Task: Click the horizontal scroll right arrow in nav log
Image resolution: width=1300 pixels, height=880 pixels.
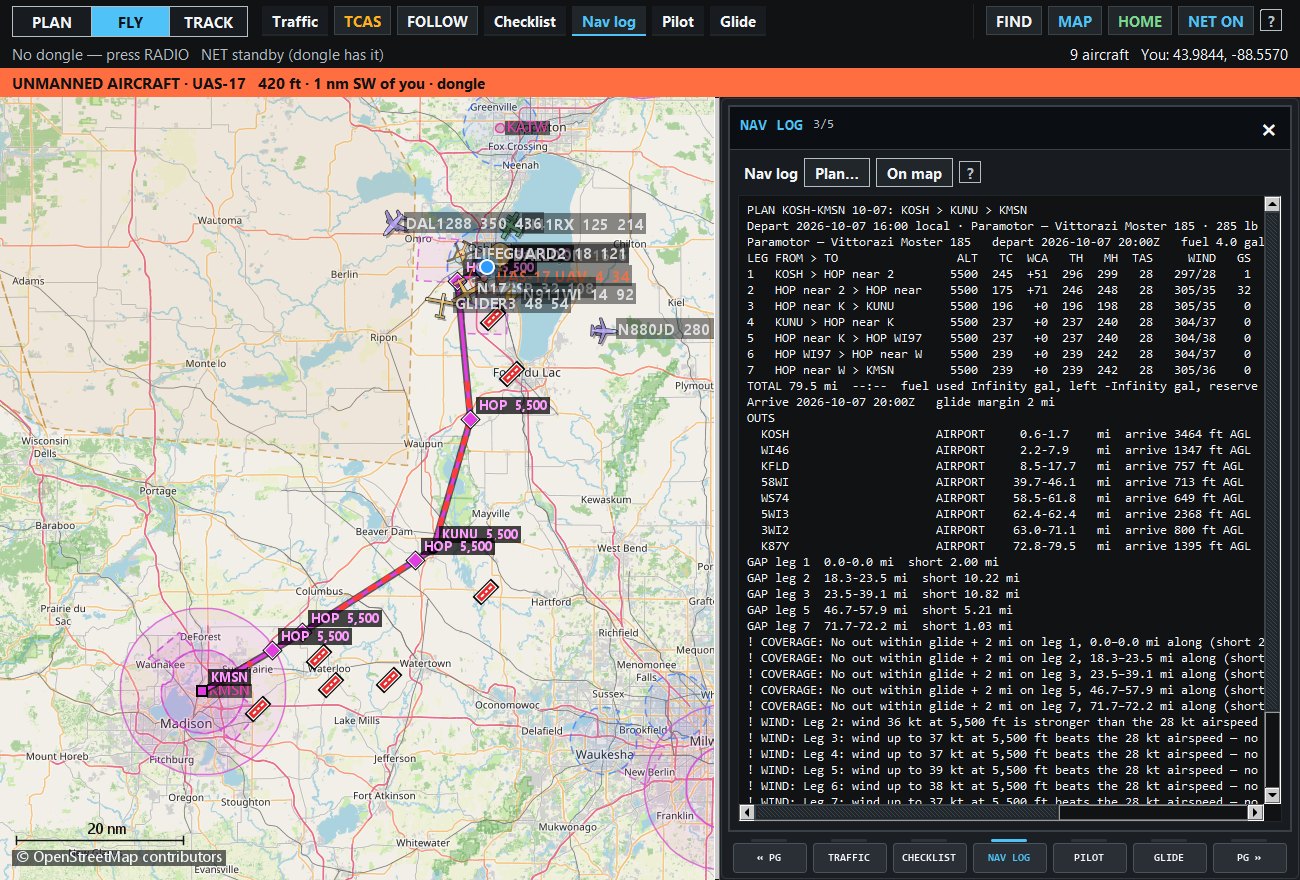Action: [x=1257, y=812]
